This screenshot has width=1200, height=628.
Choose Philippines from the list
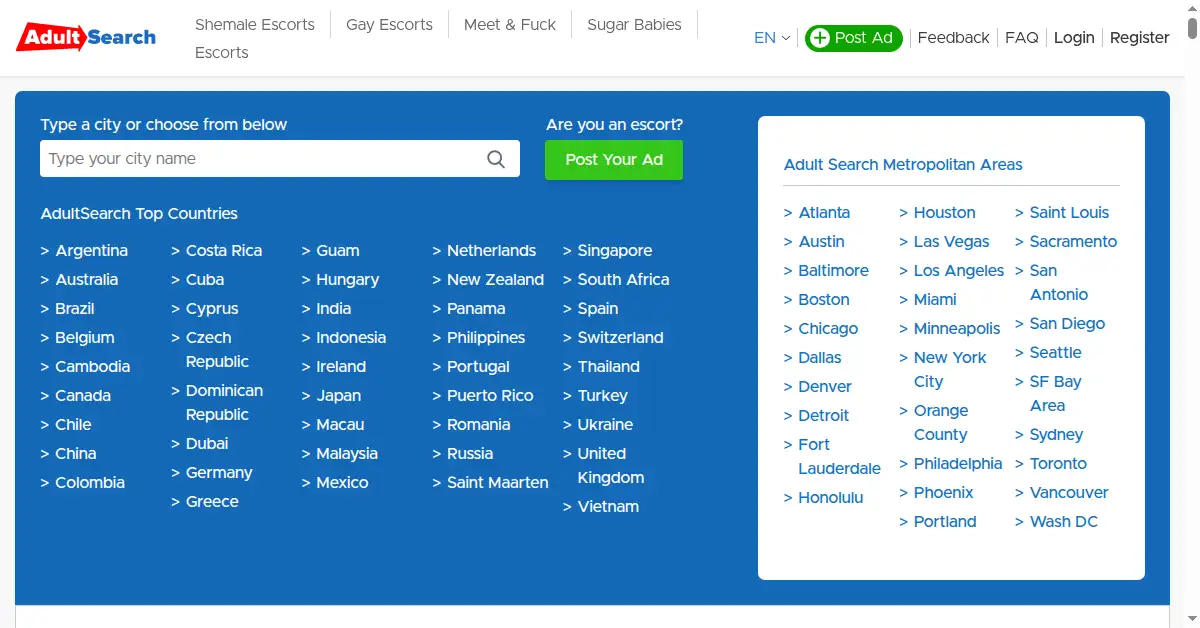click(486, 338)
